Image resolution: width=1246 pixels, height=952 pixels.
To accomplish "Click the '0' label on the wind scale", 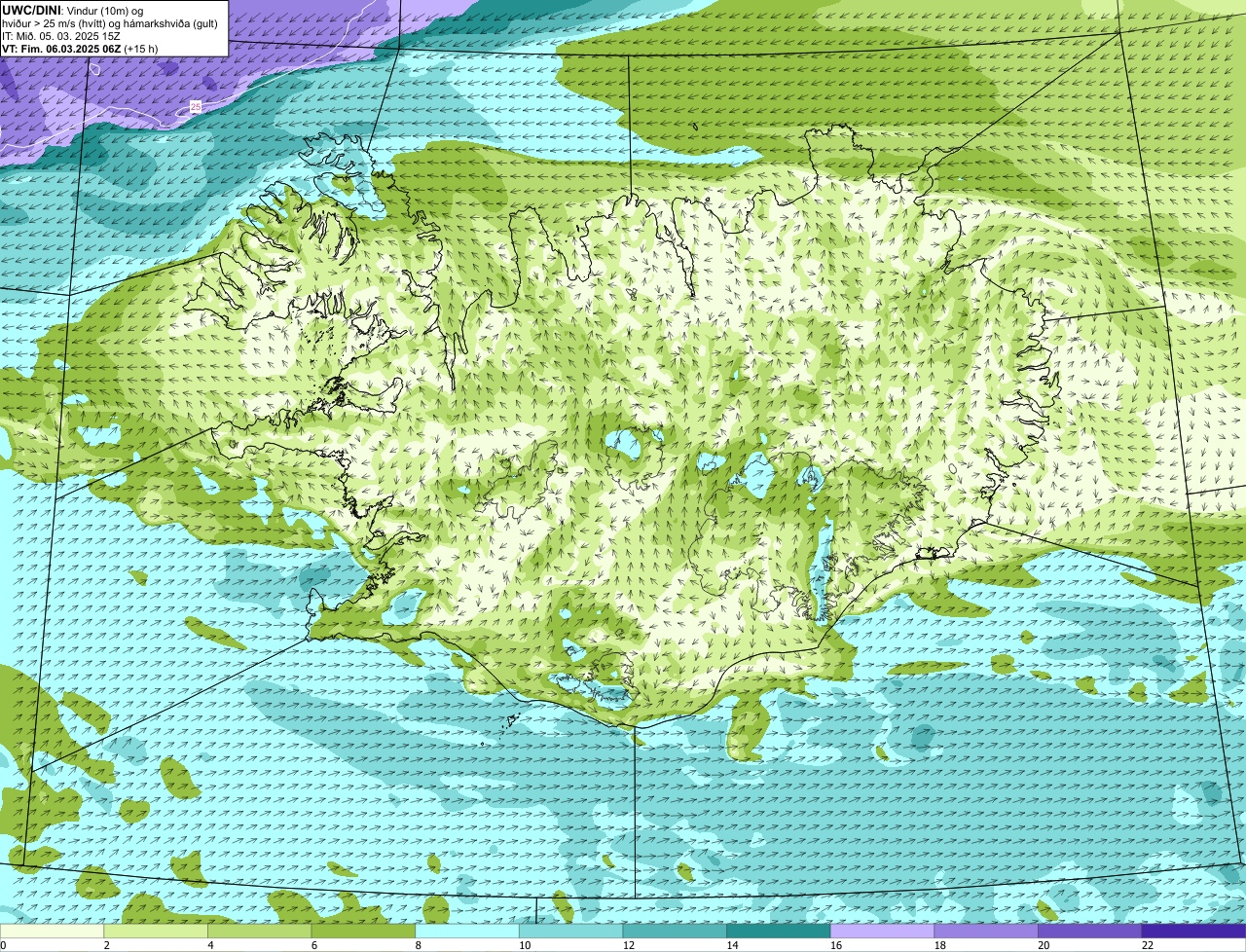I will pos(3,945).
